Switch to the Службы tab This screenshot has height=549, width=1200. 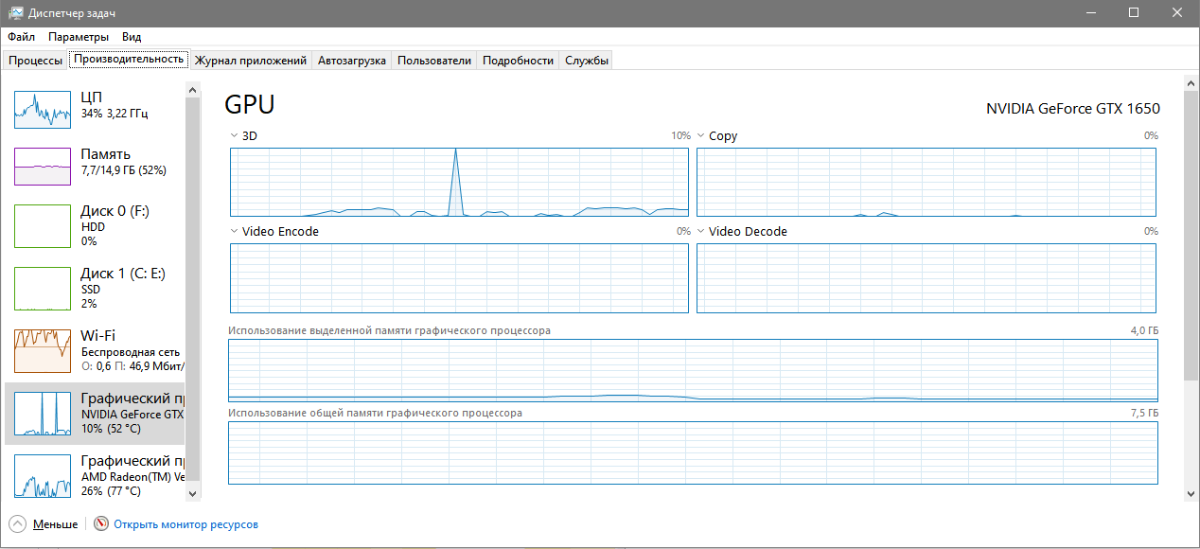click(x=587, y=60)
